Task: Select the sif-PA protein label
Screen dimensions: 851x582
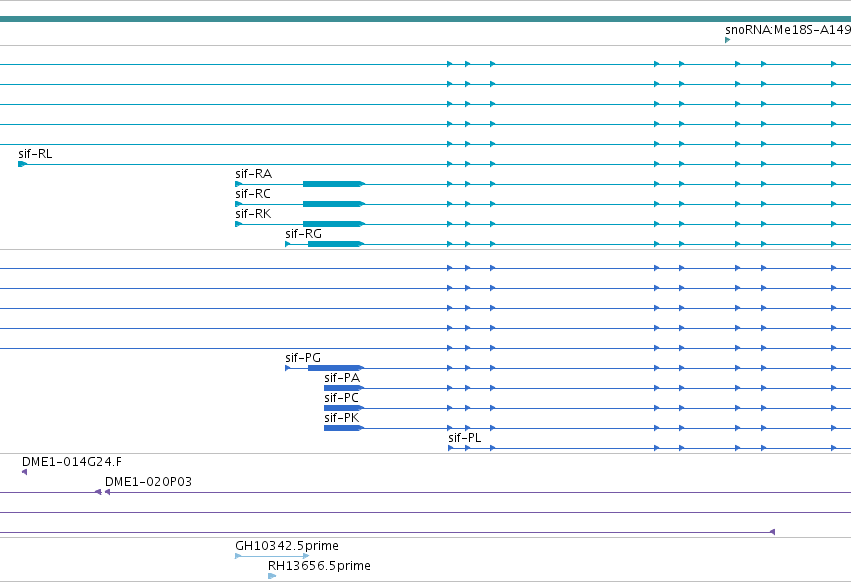Action: click(342, 378)
